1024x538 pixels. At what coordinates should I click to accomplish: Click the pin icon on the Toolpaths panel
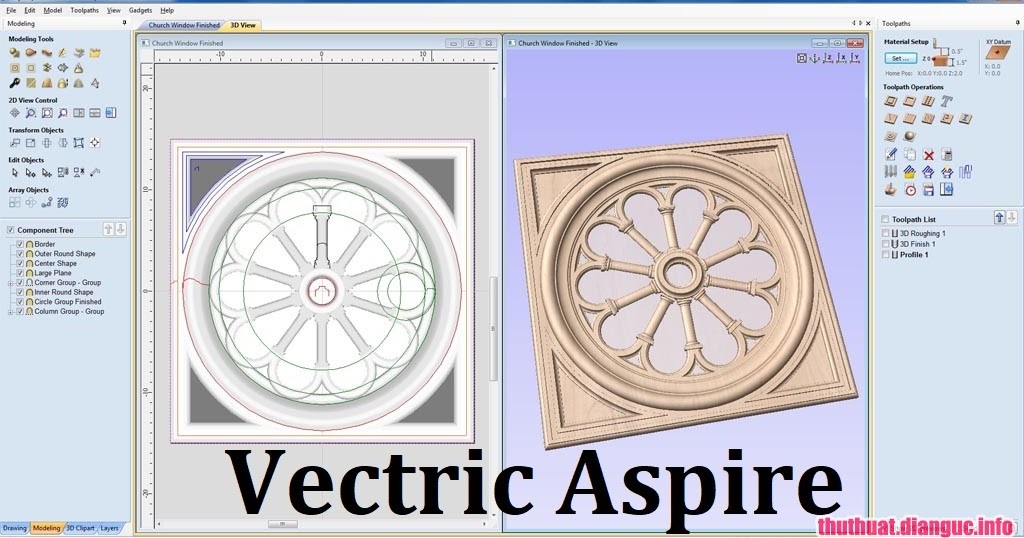tap(1017, 24)
